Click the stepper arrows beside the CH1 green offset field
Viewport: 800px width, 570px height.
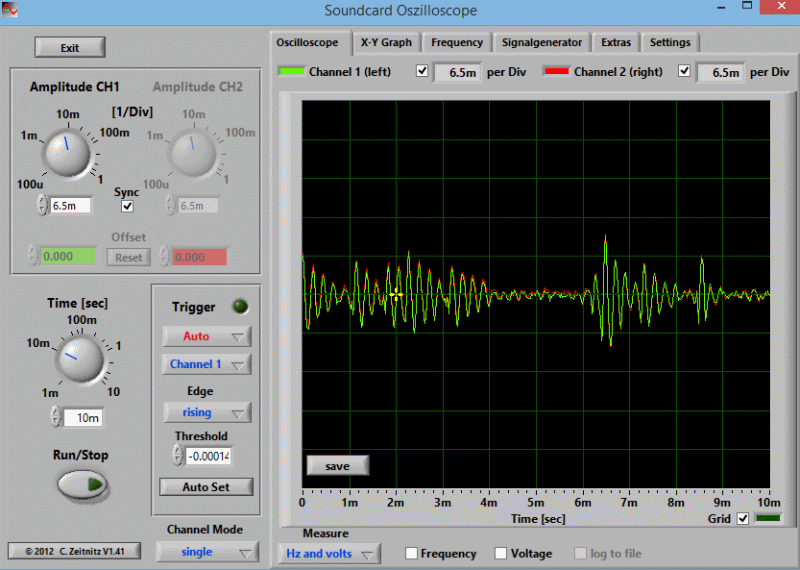33,256
